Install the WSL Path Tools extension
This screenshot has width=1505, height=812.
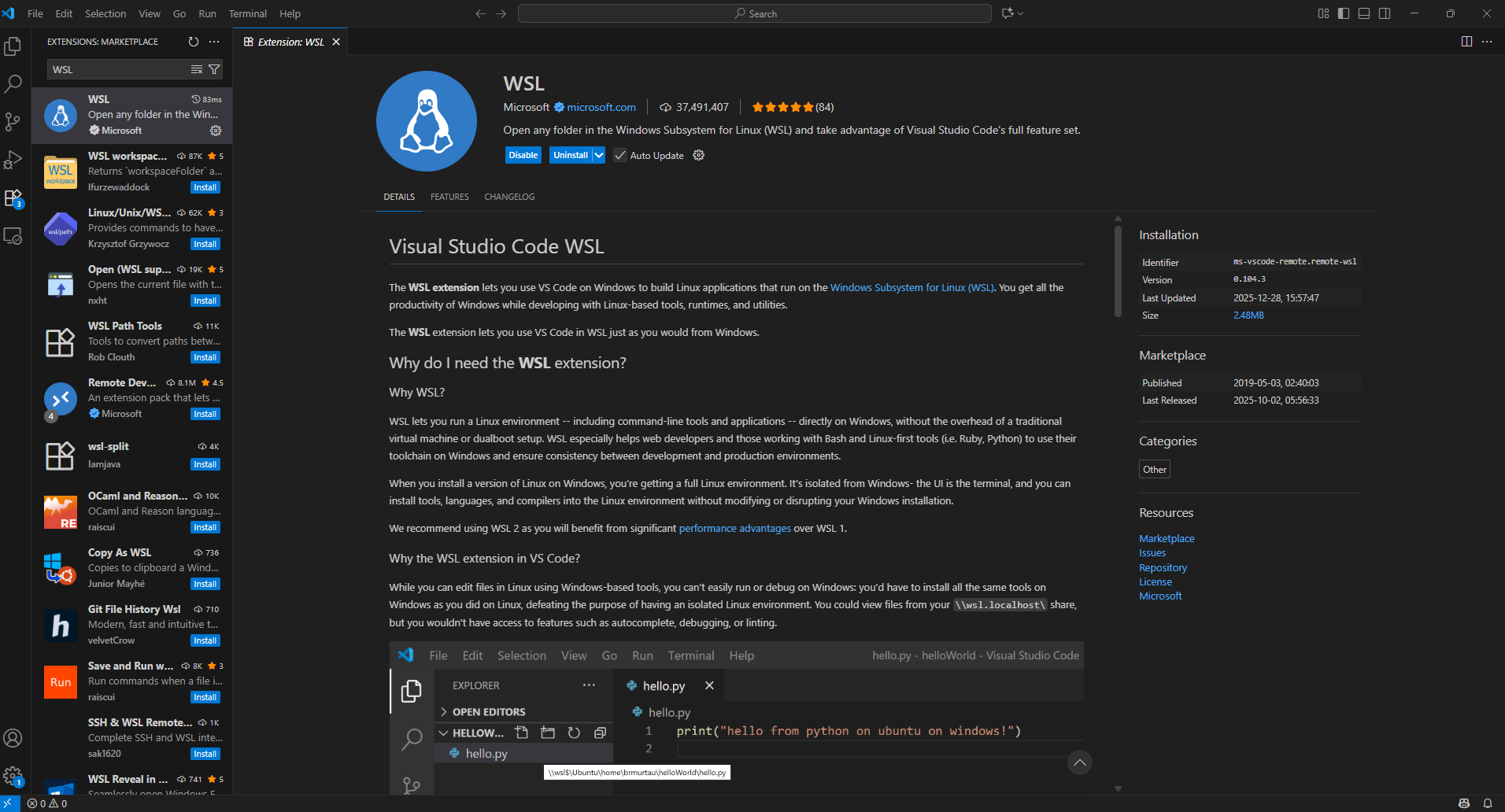[x=205, y=357]
